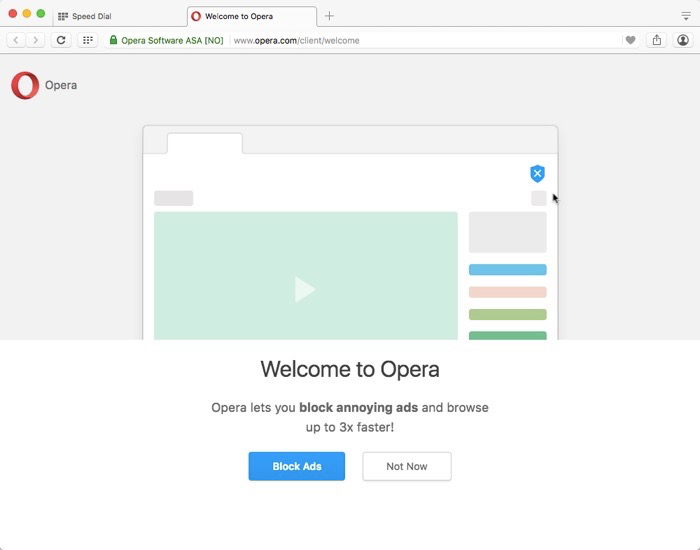The height and width of the screenshot is (550, 700).
Task: Click the 'block annoying ads' bold text
Action: pyautogui.click(x=358, y=408)
